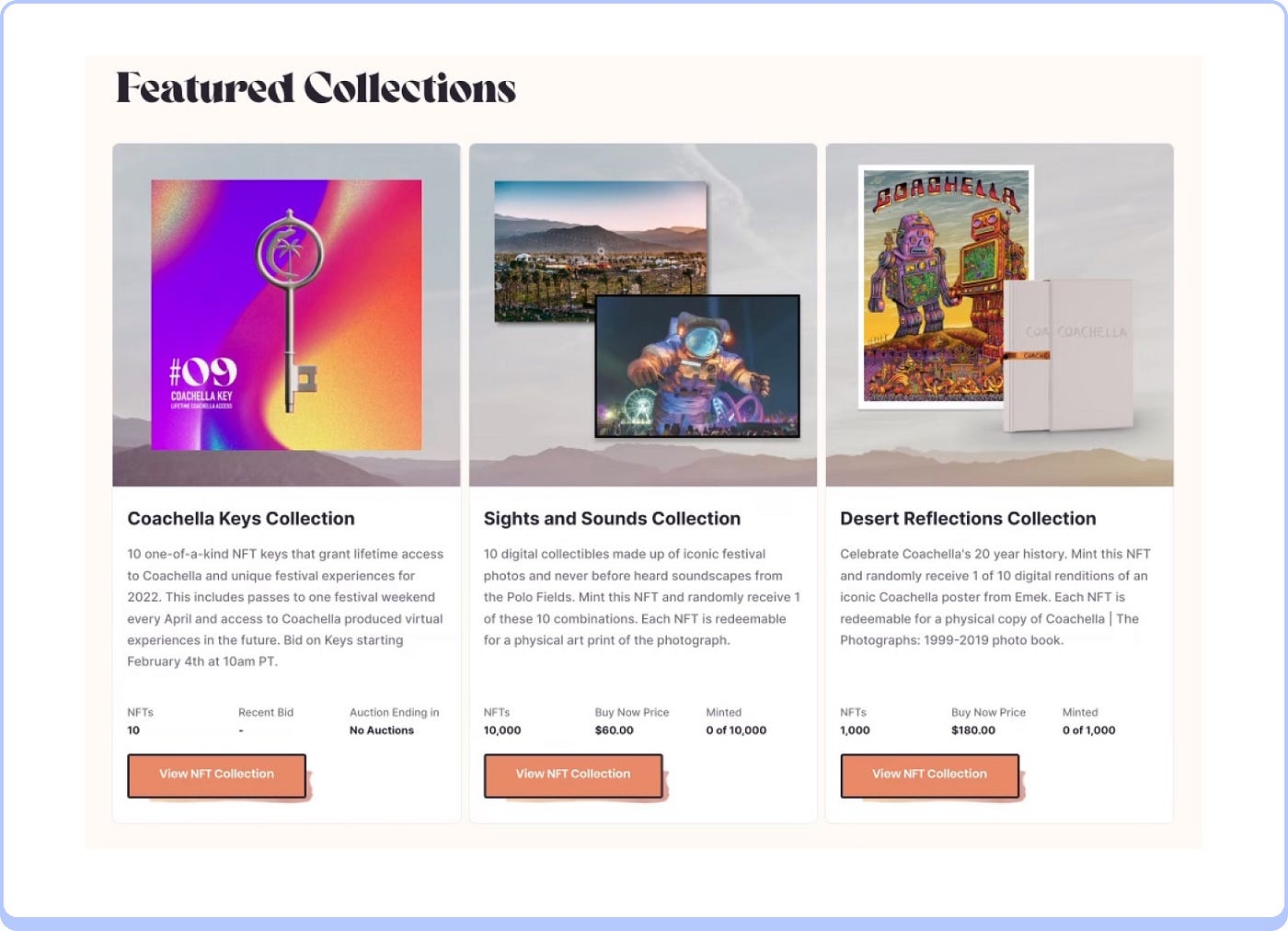This screenshot has height=931, width=1288.
Task: Click View NFT Collection under Sights and Sounds
Action: (573, 775)
